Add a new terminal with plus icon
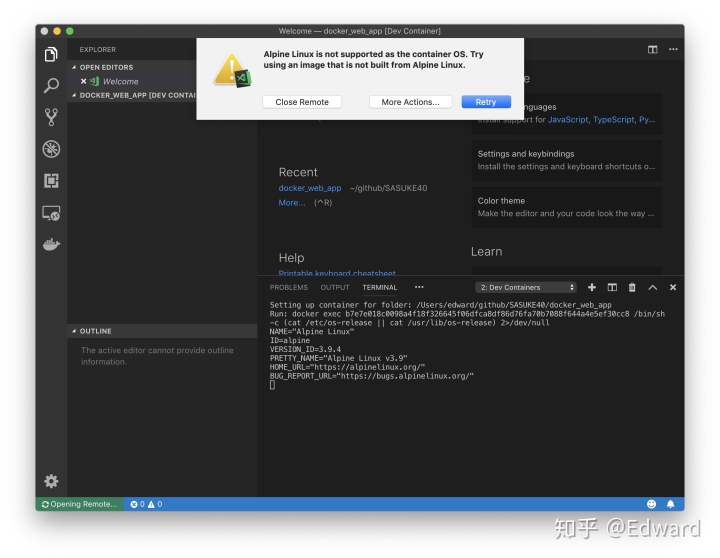The height and width of the screenshot is (558, 720). 592,287
